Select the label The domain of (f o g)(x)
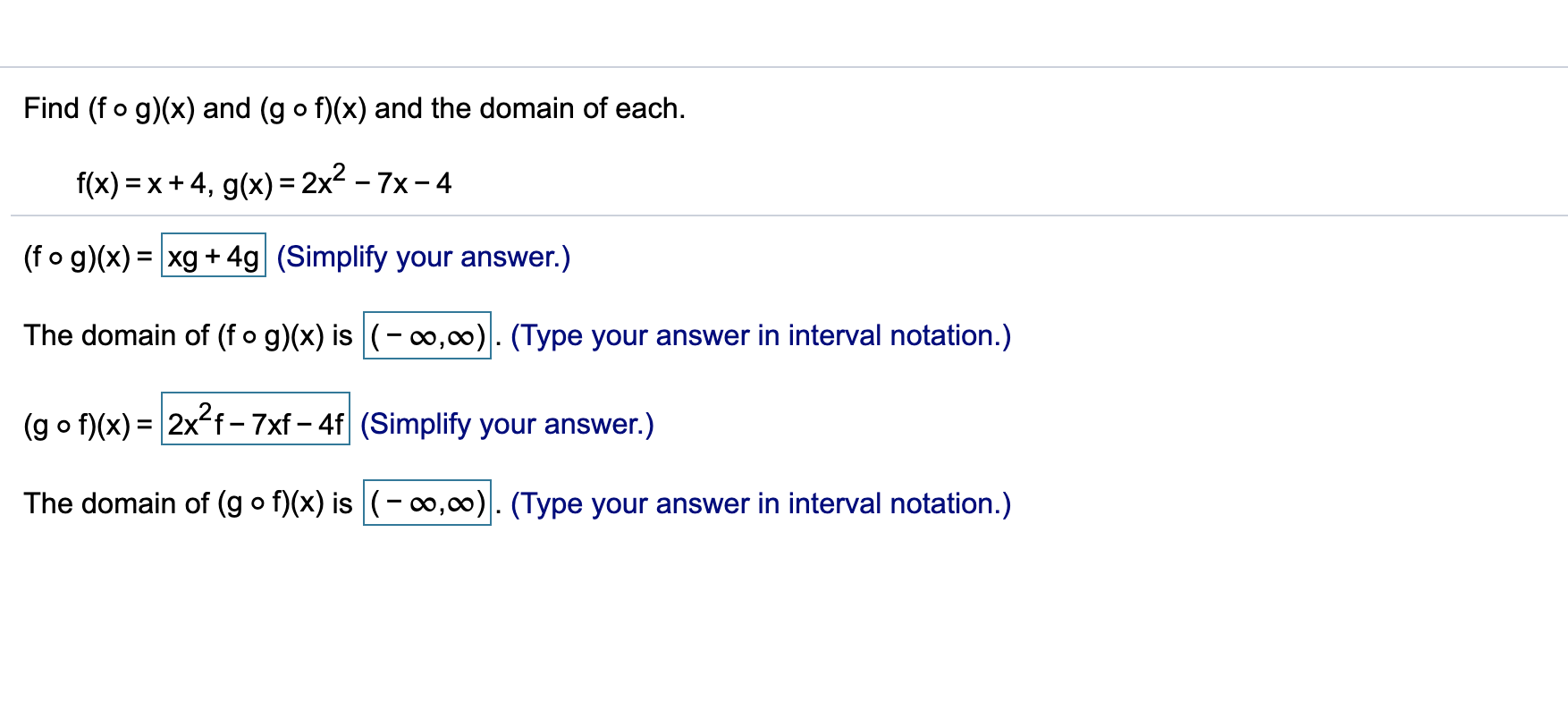Viewport: 1568px width, 710px height. click(187, 335)
